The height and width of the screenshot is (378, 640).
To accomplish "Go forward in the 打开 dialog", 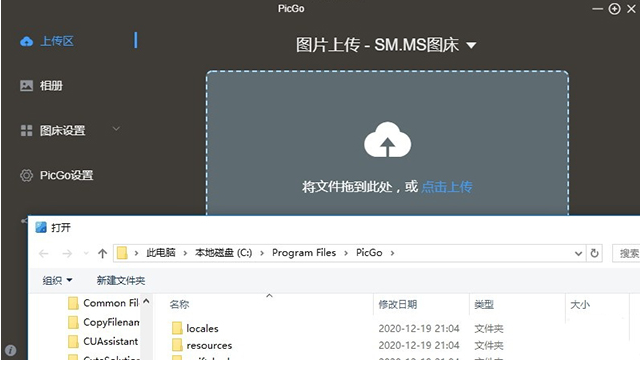I will click(67, 253).
